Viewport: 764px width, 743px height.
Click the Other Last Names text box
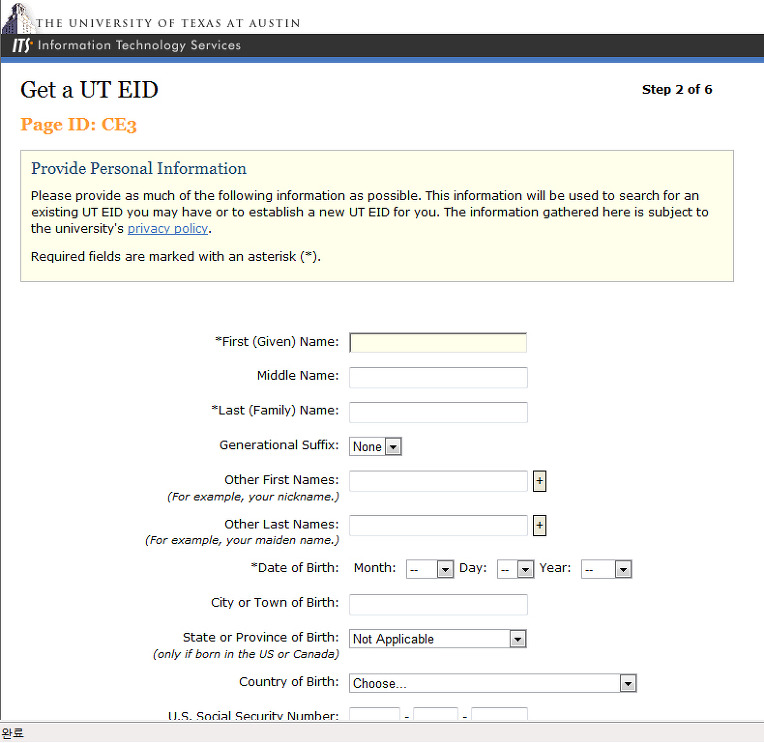coord(437,525)
